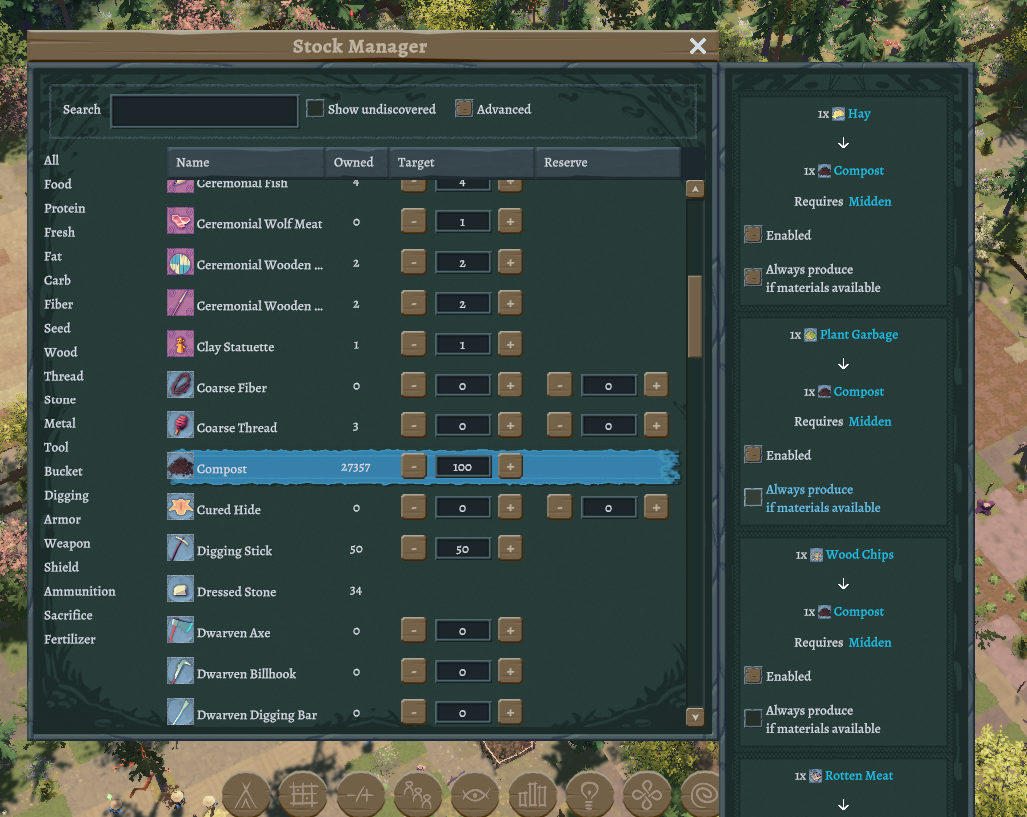Select the Fertilizer category filter
Image resolution: width=1027 pixels, height=817 pixels.
point(69,639)
